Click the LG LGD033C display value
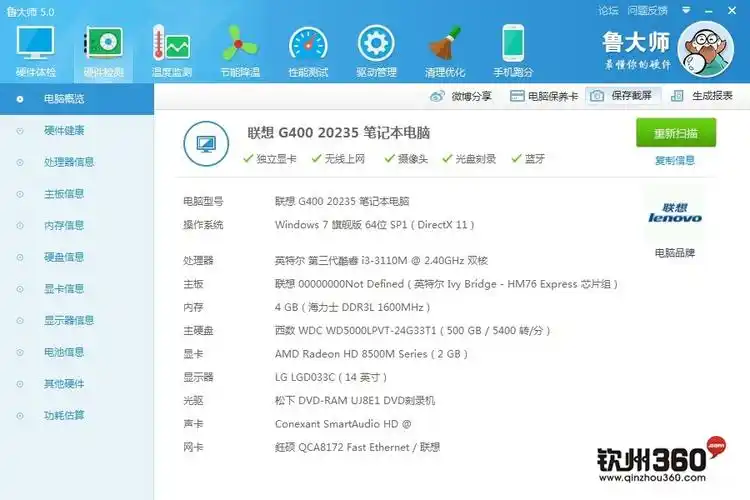The image size is (750, 500). click(x=331, y=378)
